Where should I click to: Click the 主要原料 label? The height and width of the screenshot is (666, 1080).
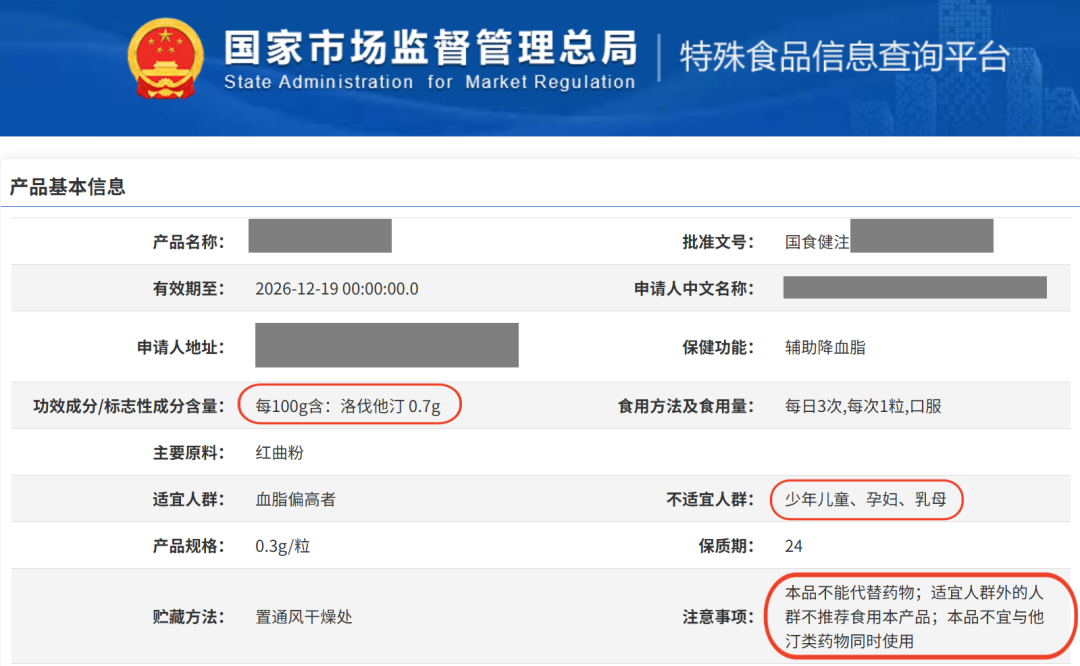click(x=188, y=452)
